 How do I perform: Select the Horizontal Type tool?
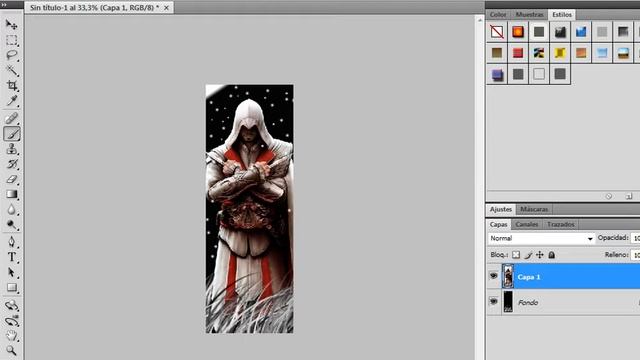tap(11, 257)
